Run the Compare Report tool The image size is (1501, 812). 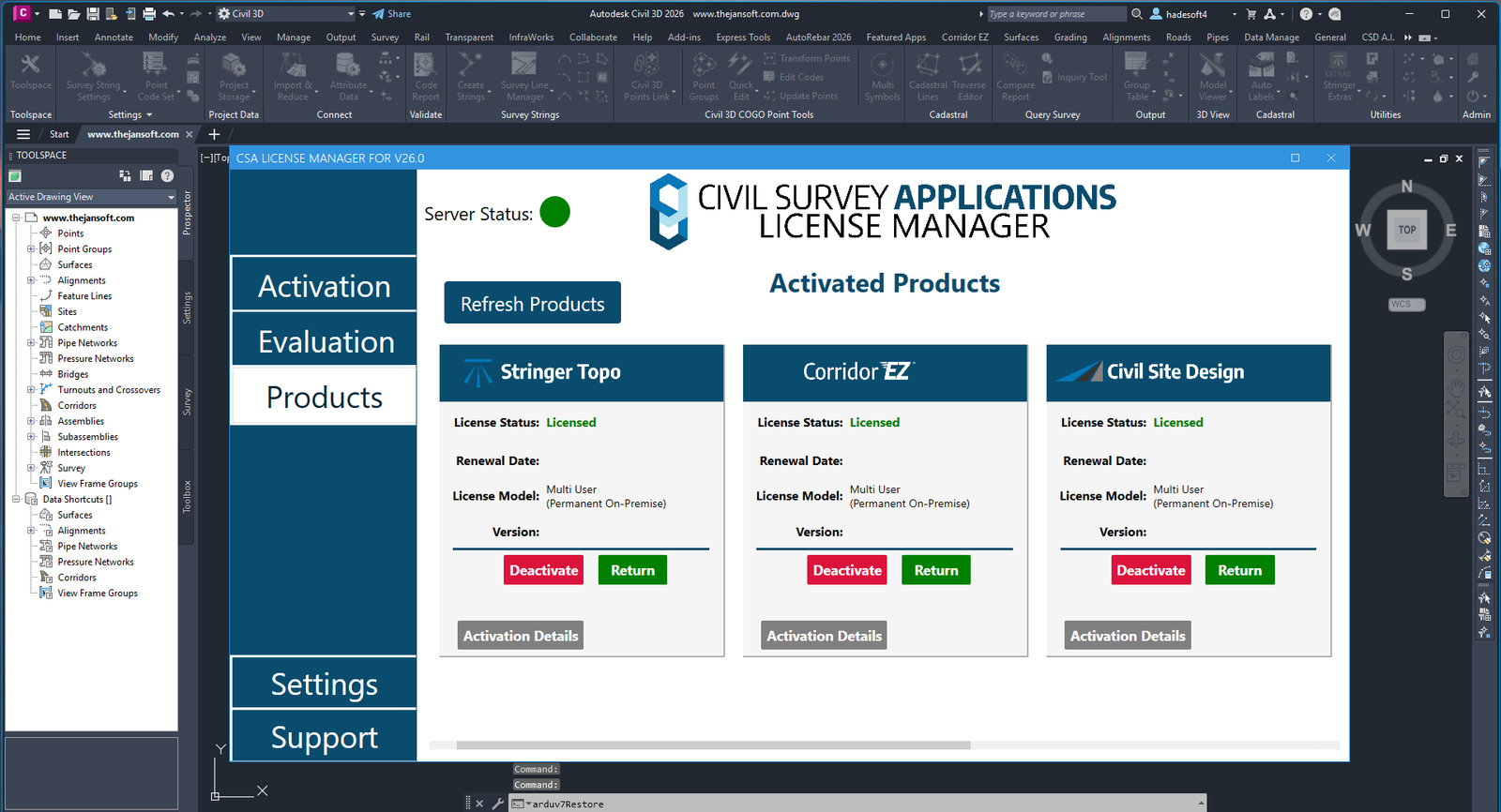click(1015, 77)
